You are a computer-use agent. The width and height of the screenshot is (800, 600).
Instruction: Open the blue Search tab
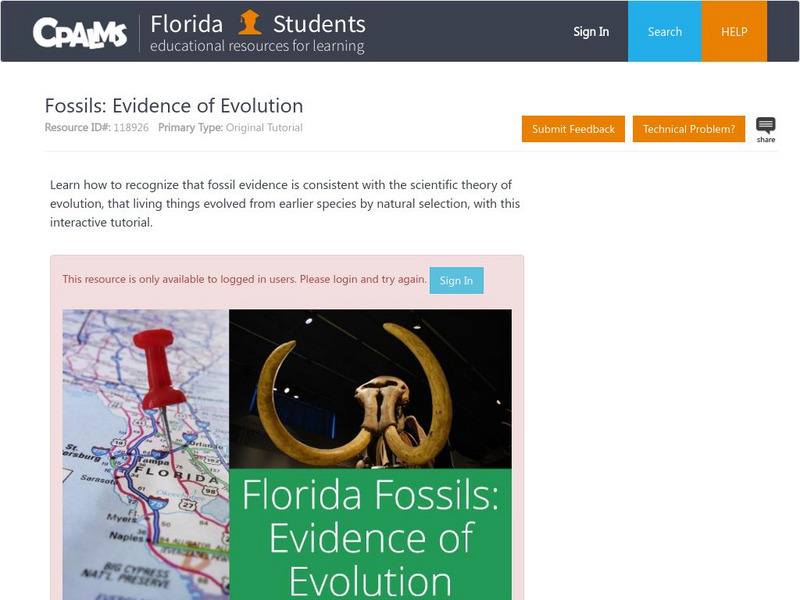click(x=664, y=31)
